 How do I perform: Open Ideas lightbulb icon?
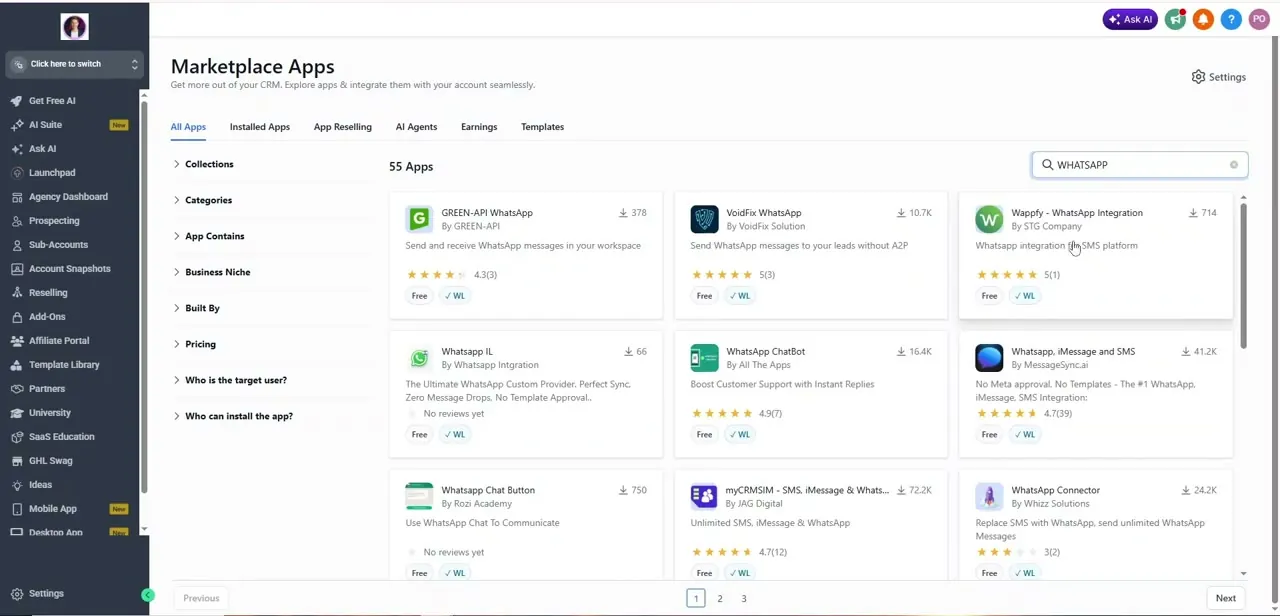pyautogui.click(x=17, y=485)
